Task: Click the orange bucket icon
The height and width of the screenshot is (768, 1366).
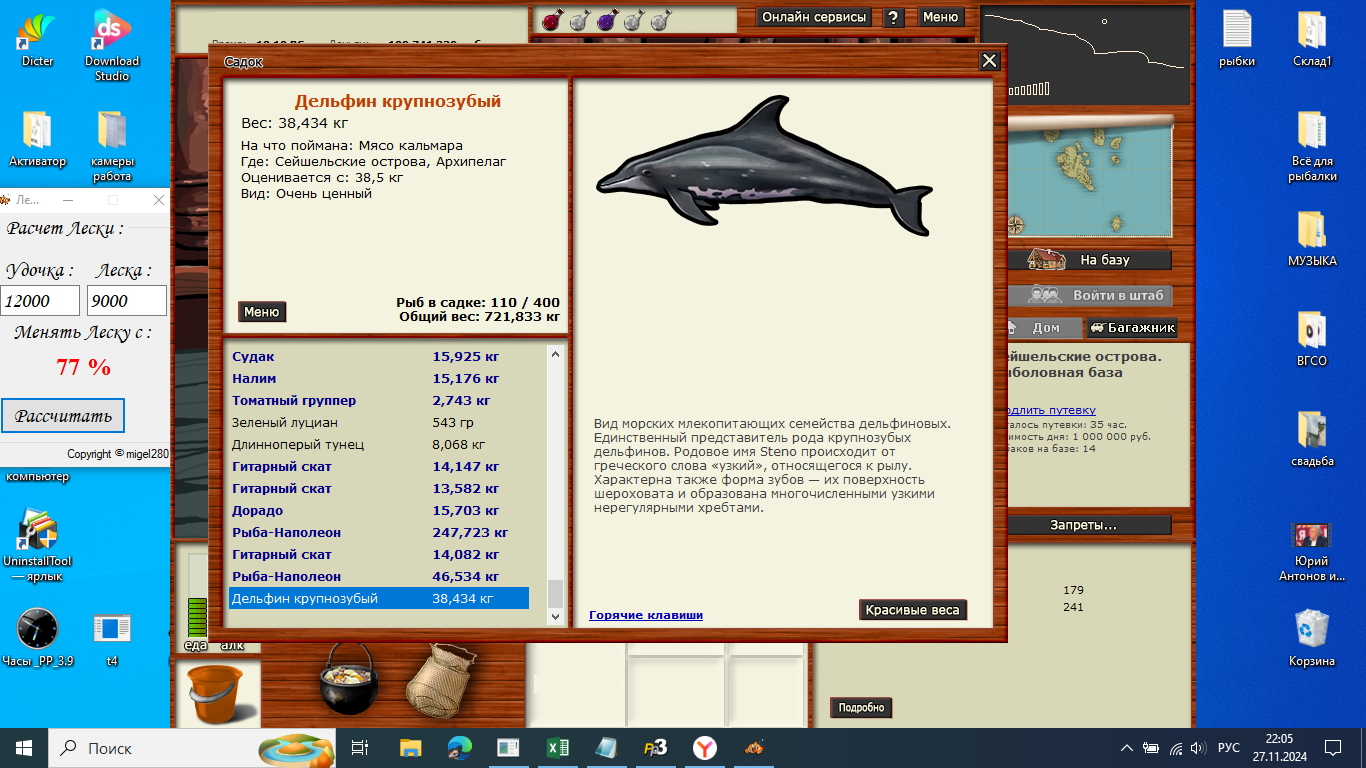Action: pyautogui.click(x=216, y=692)
